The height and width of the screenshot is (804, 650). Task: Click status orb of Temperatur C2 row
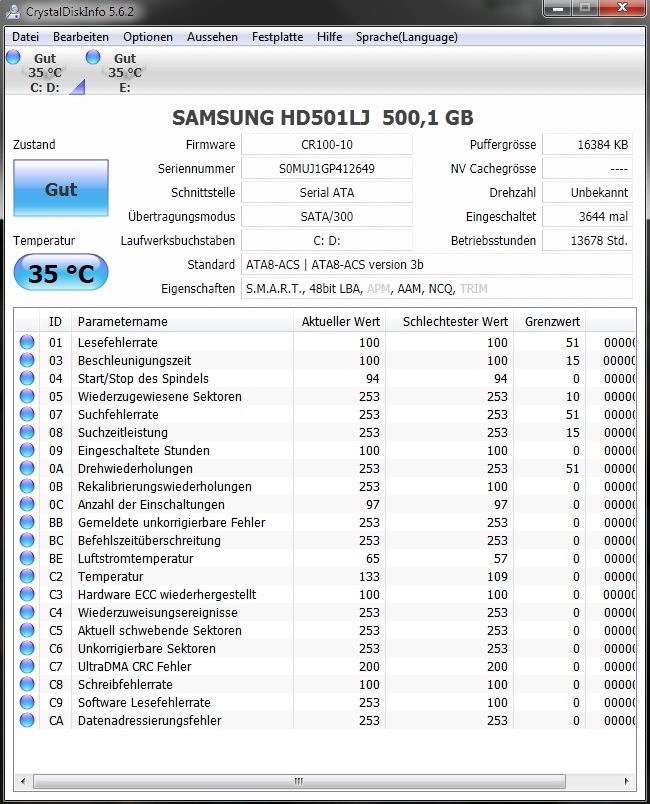pyautogui.click(x=27, y=576)
